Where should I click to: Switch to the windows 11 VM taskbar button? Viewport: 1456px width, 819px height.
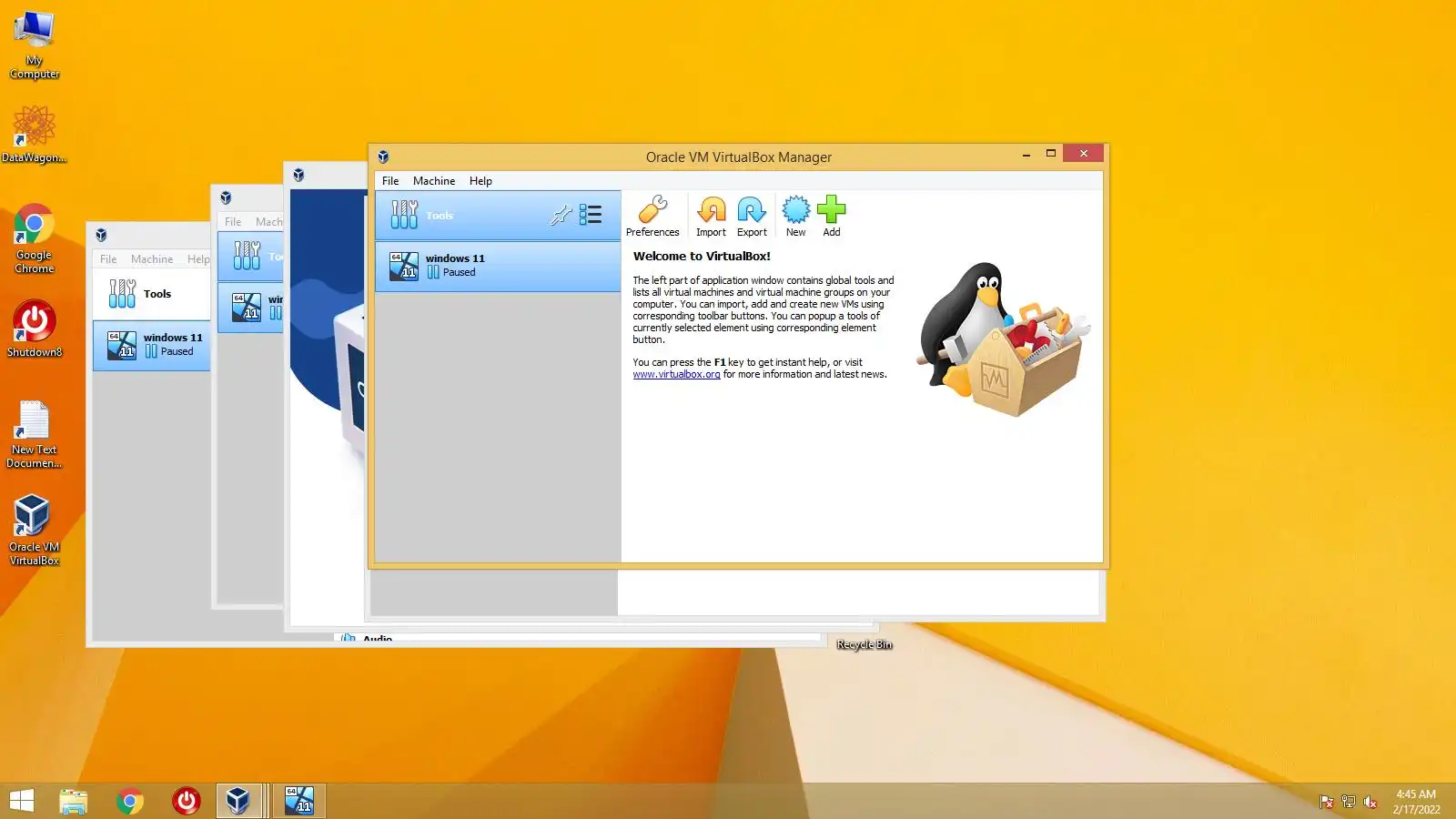point(299,801)
